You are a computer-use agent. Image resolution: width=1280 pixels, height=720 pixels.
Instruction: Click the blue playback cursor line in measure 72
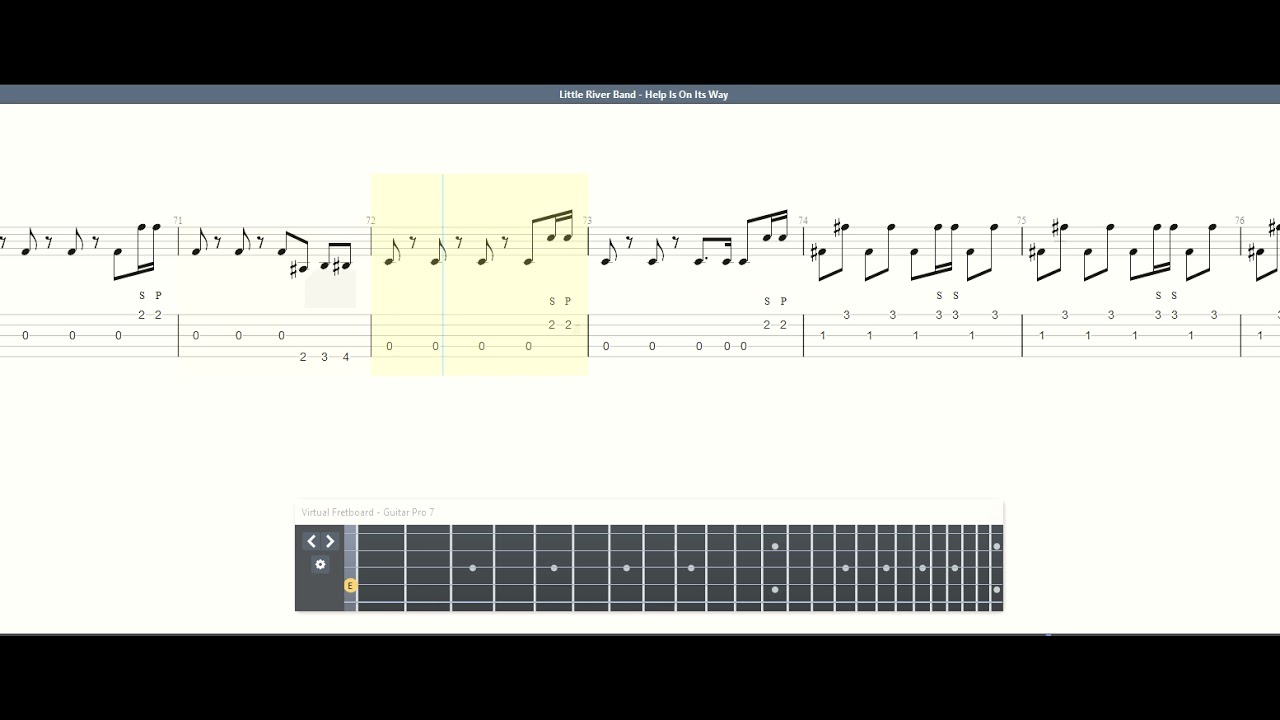coord(443,275)
